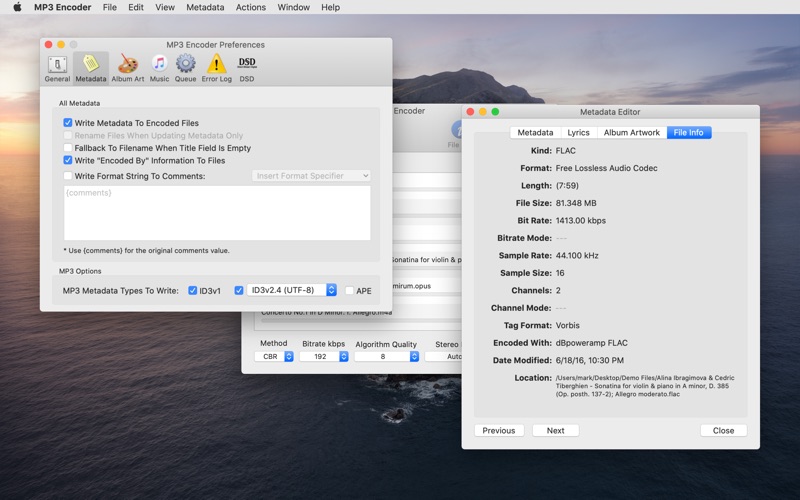Click the file Location path text
Screen dimensions: 800x500
(x=645, y=386)
